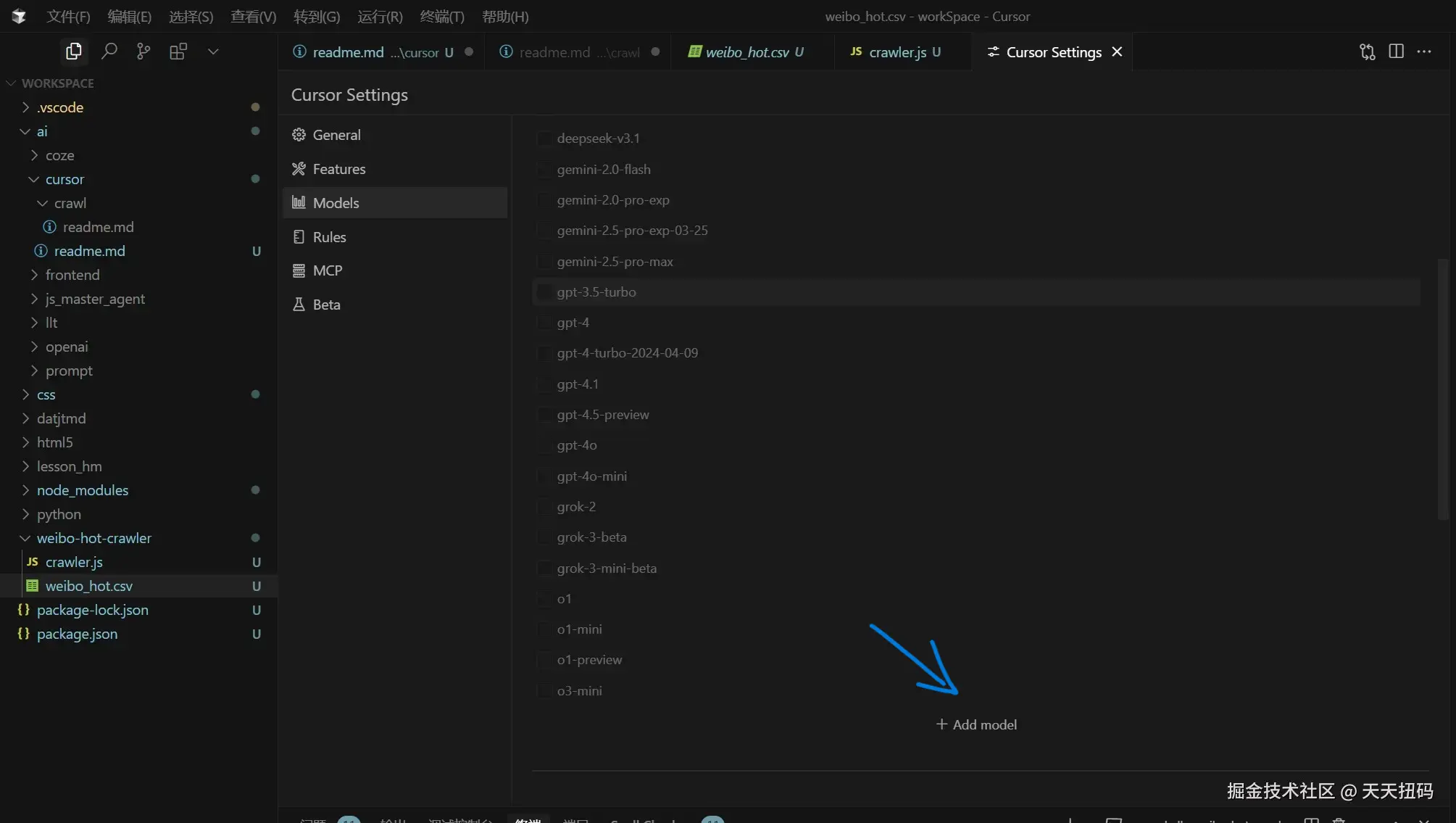The width and height of the screenshot is (1456, 823).
Task: Check the grok-3-beta model checkbox
Action: pyautogui.click(x=544, y=538)
